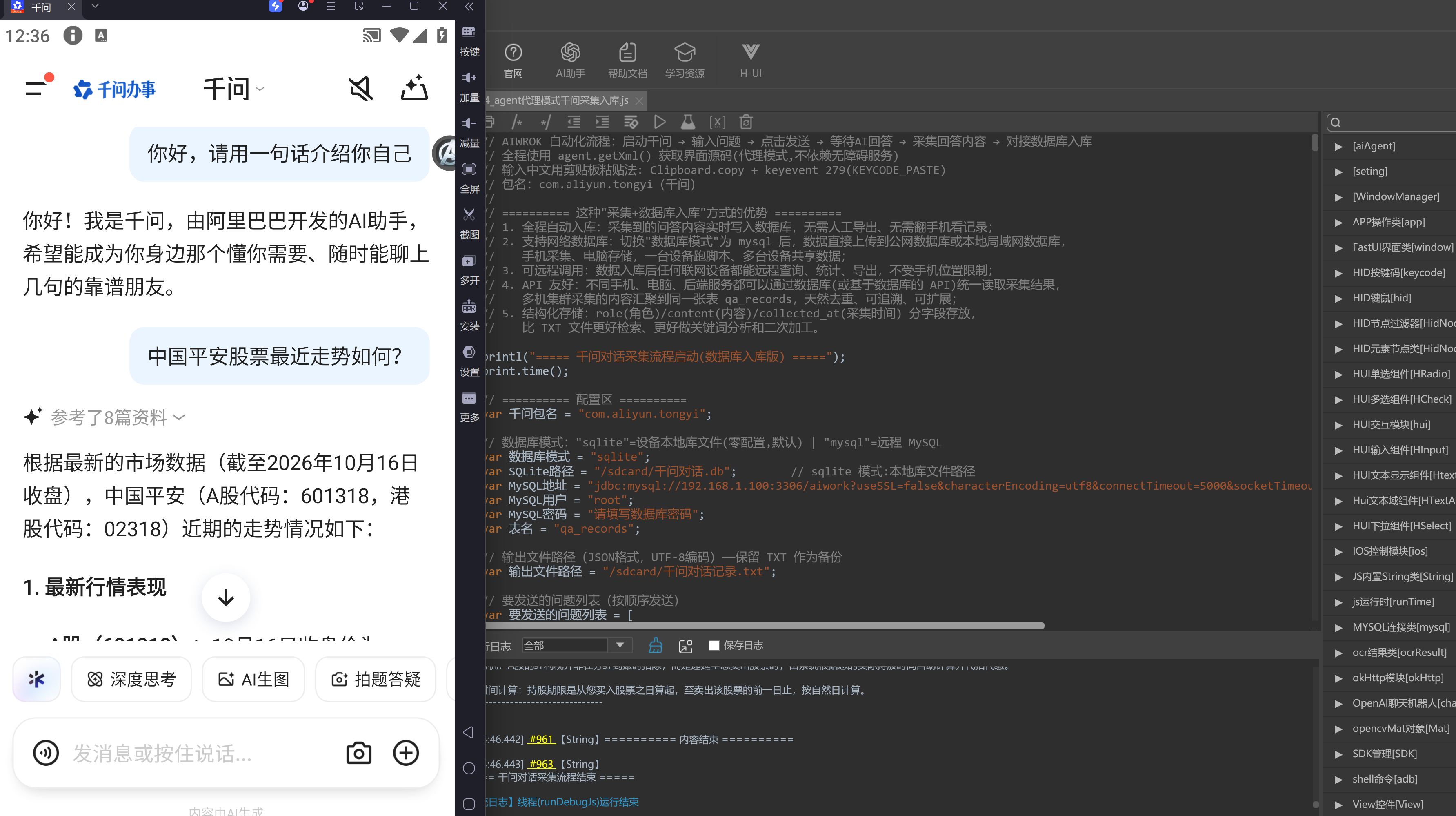The height and width of the screenshot is (816, 1456).
Task: Select SDK管理[SDK] tree item
Action: tap(1384, 754)
